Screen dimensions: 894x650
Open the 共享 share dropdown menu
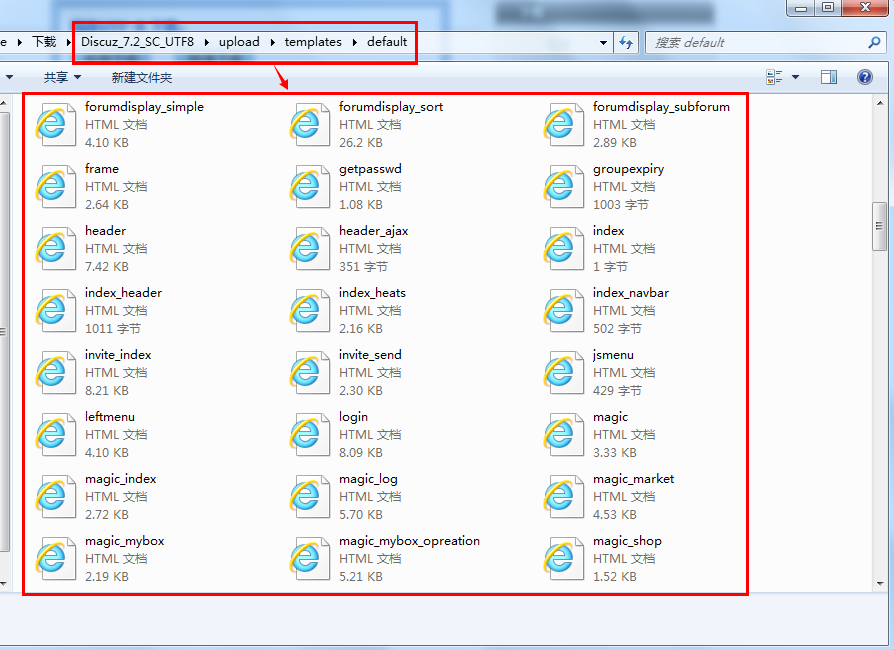click(63, 78)
